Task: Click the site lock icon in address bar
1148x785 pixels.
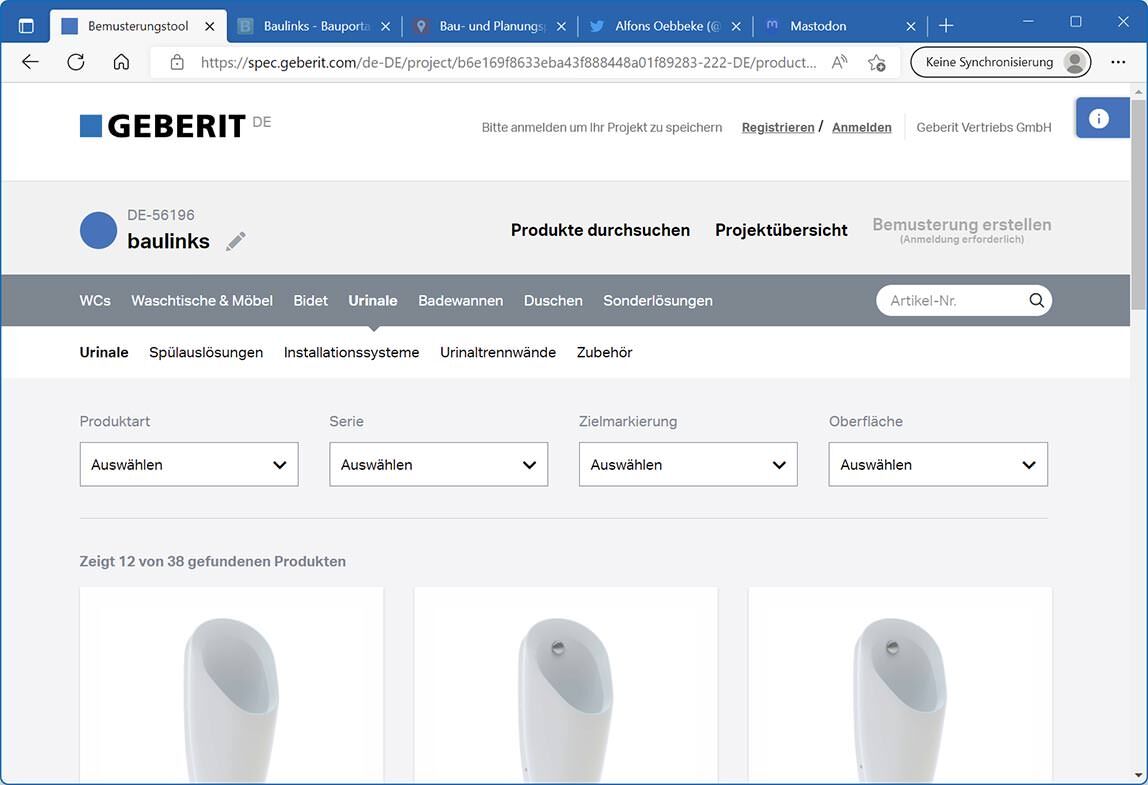Action: pyautogui.click(x=176, y=62)
